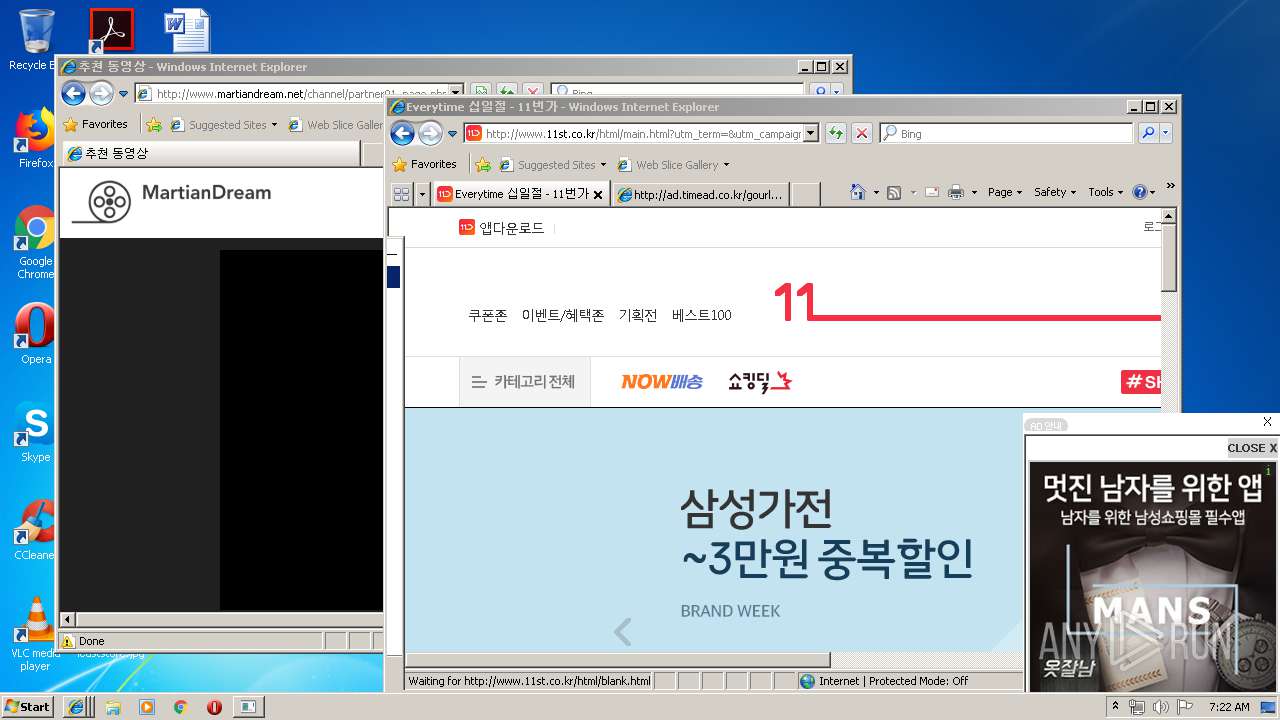Click Back button in 11번가 IE window
1280x720 pixels.
[x=402, y=133]
